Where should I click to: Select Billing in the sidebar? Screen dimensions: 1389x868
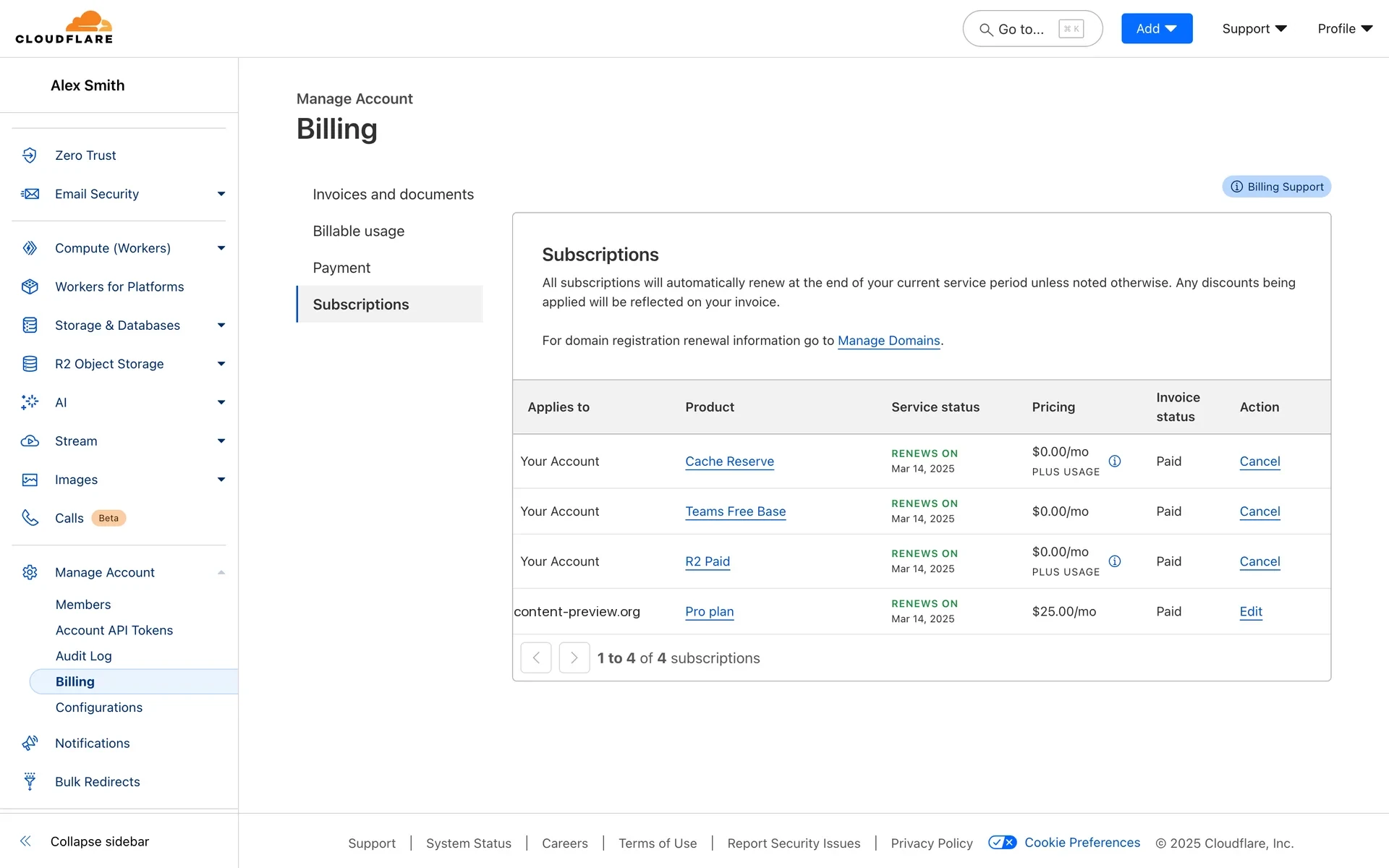pyautogui.click(x=134, y=681)
